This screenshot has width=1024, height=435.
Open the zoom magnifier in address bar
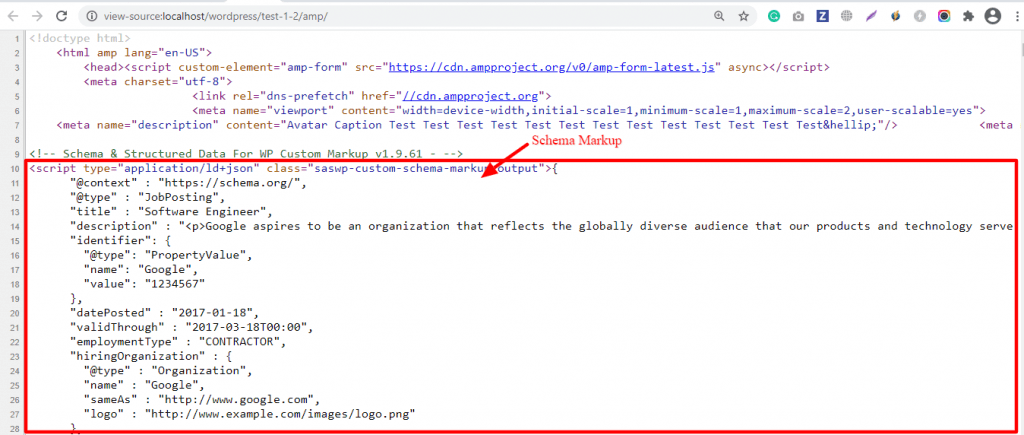pos(719,16)
